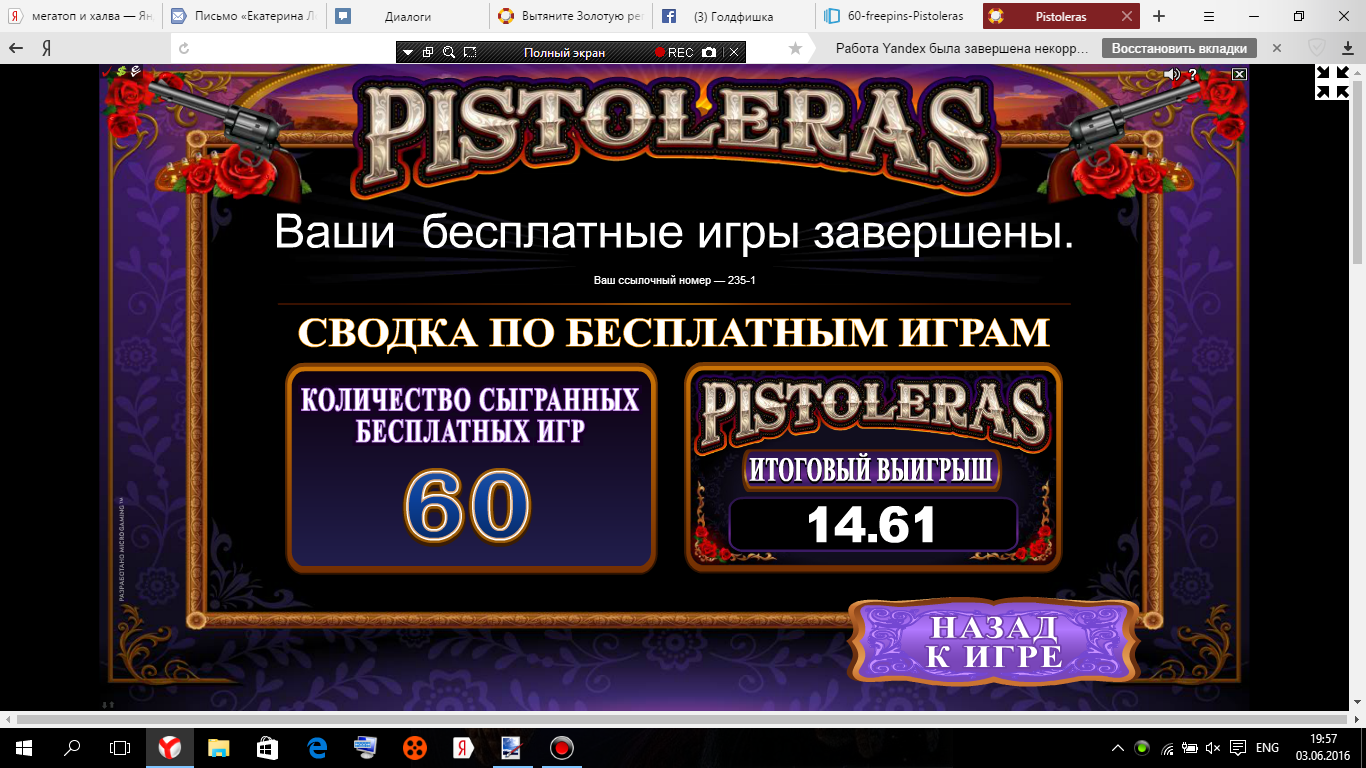Switch to the мегатоп и халва tab
This screenshot has width=1366, height=768.
81,16
